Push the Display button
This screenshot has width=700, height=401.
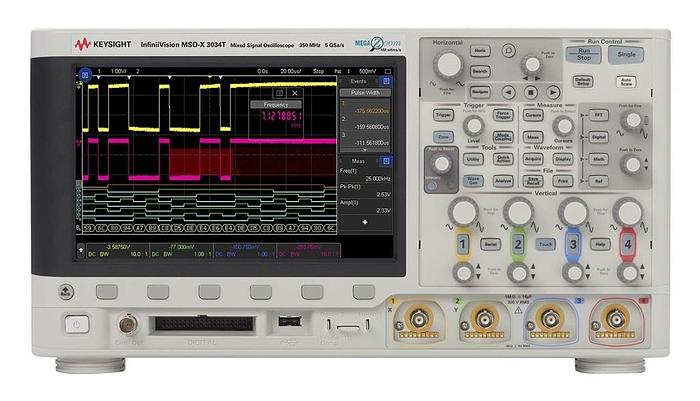tap(563, 159)
